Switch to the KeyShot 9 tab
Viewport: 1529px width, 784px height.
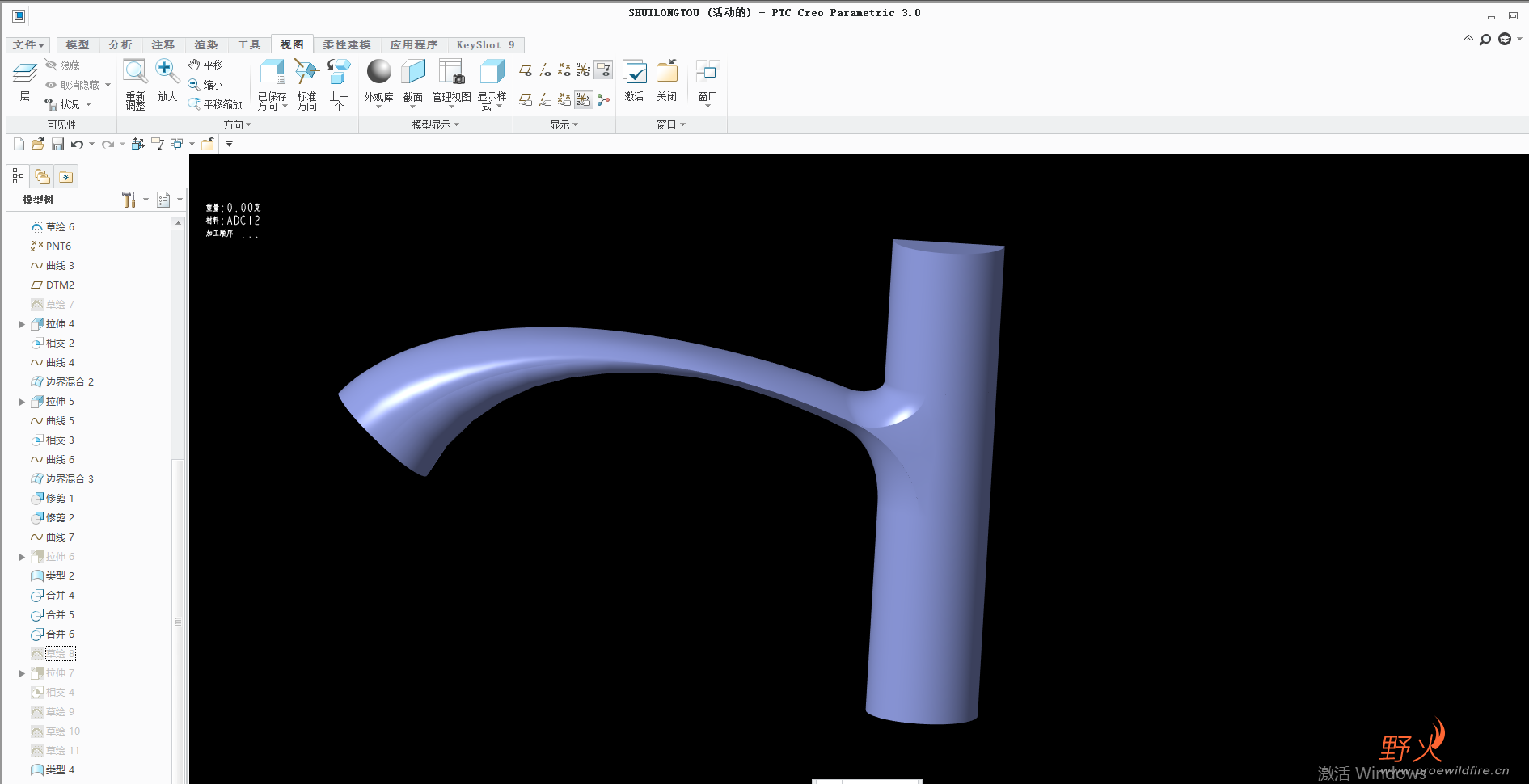coord(485,45)
